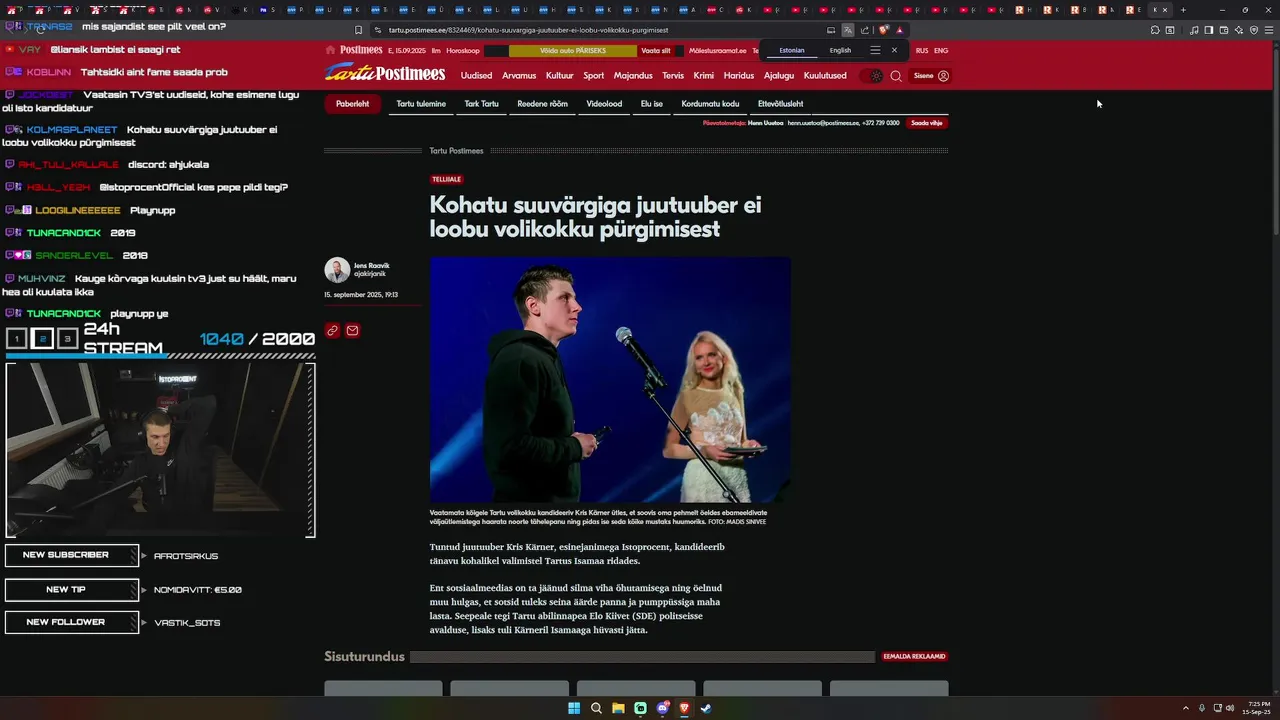Click the Mälestusraamat.ee link
This screenshot has height=720, width=1280.
click(x=718, y=50)
